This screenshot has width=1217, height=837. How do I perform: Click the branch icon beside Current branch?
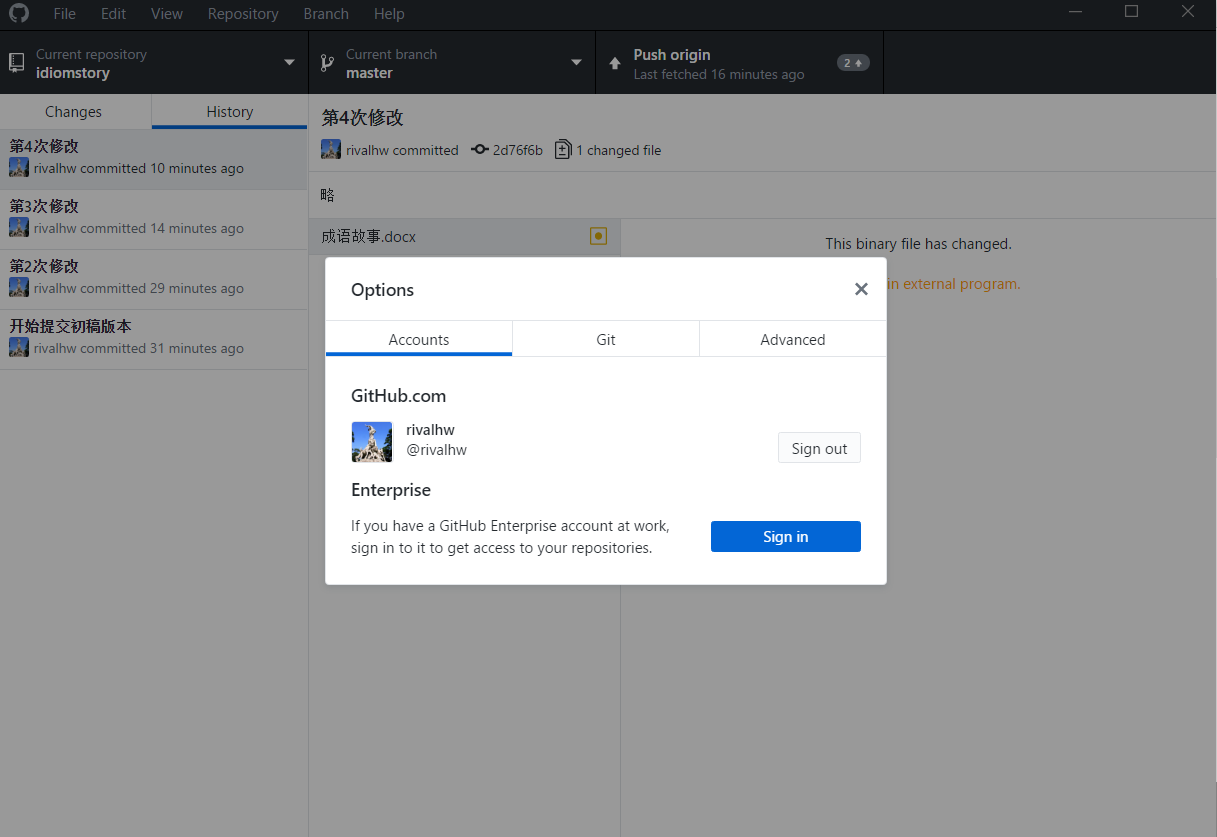click(326, 63)
